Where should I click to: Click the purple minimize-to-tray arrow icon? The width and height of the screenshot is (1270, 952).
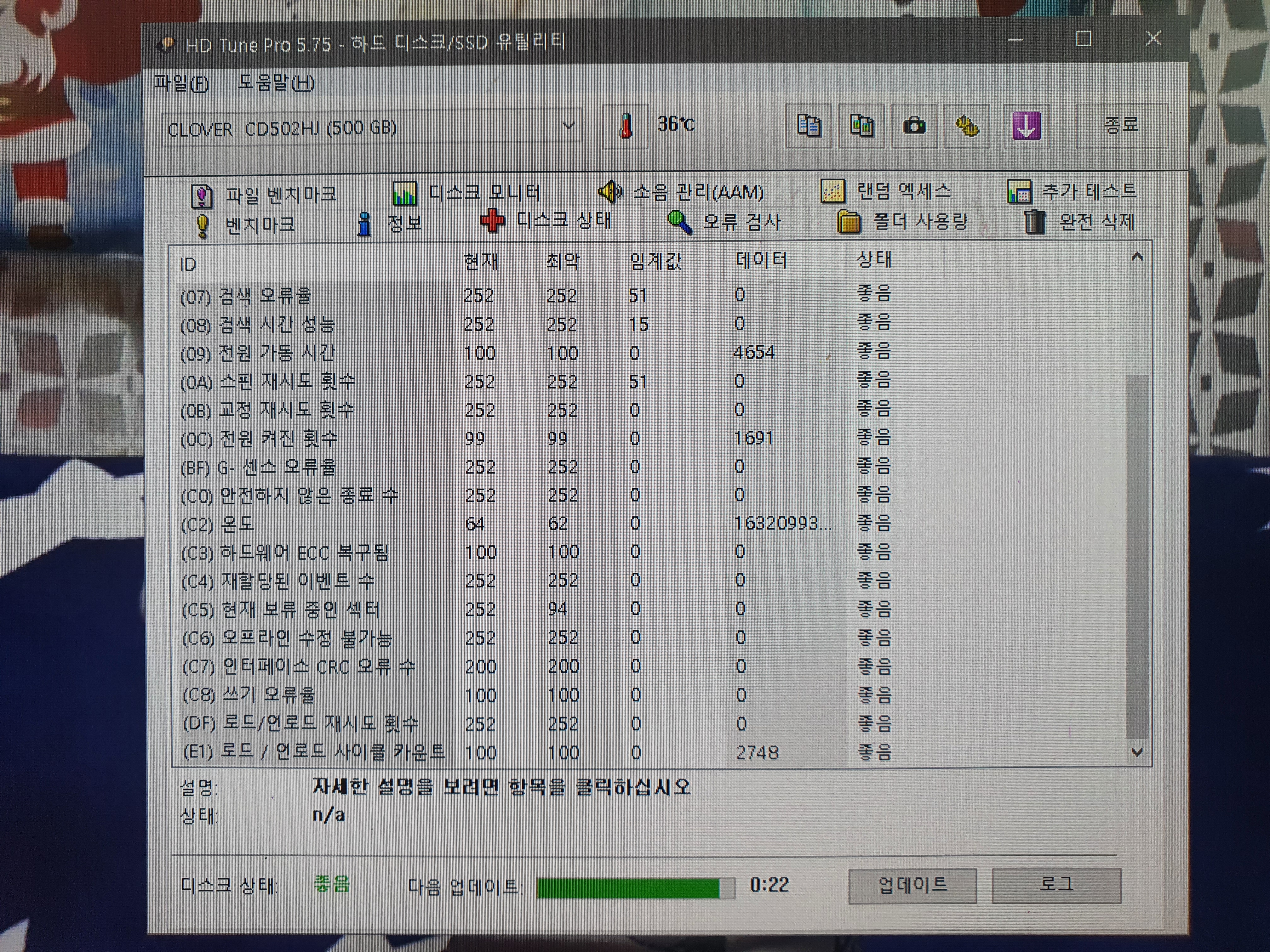[x=1027, y=126]
